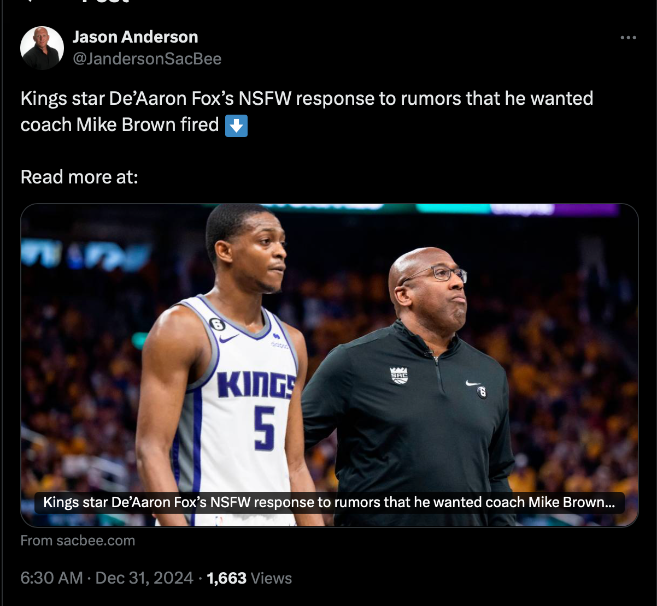Screen dimensions: 657x606
Task: Click the "From sacbee.com" source label
Action: (77, 540)
